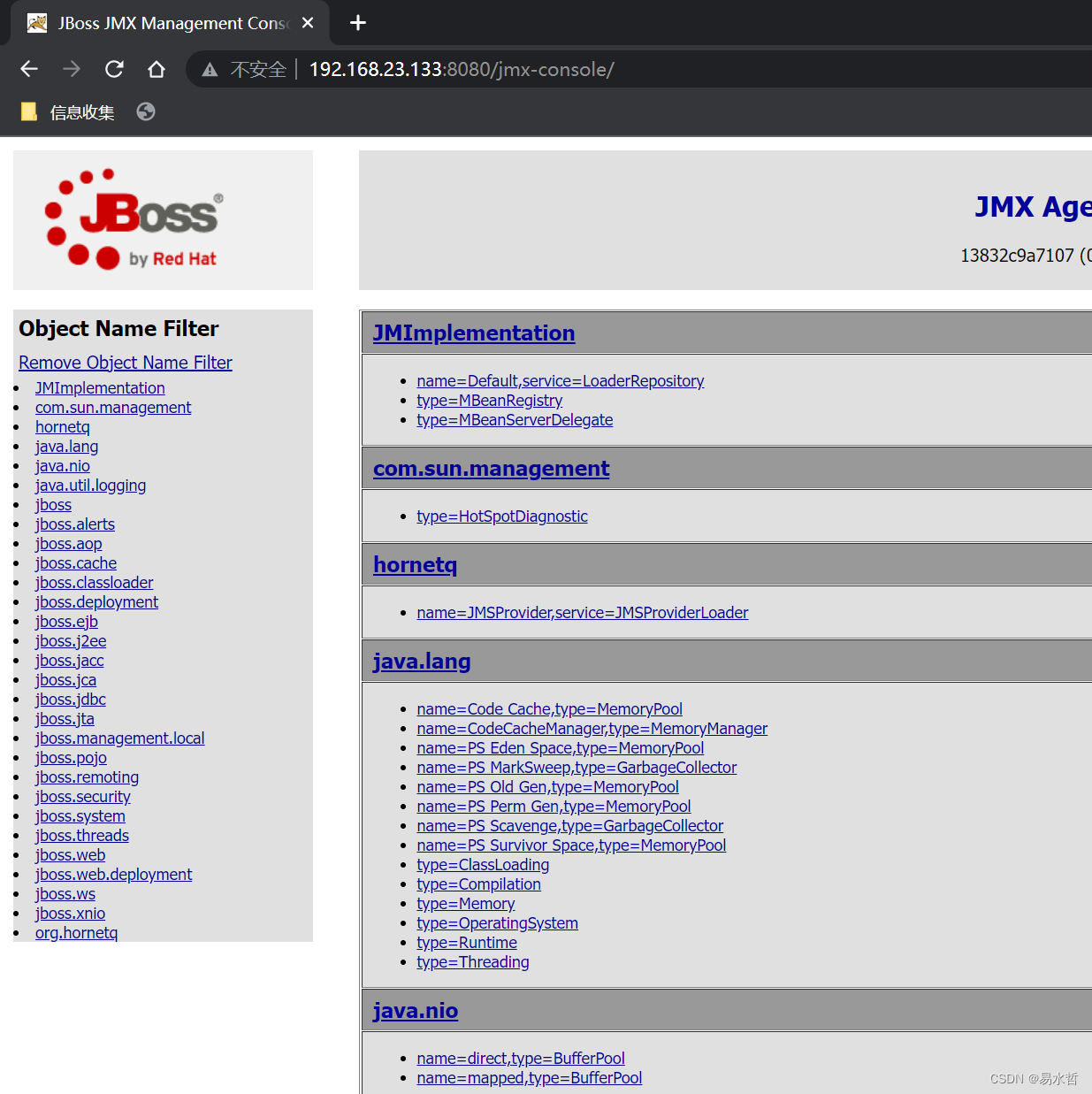
Task: Select jboss.xnio filter
Action: 71,914
